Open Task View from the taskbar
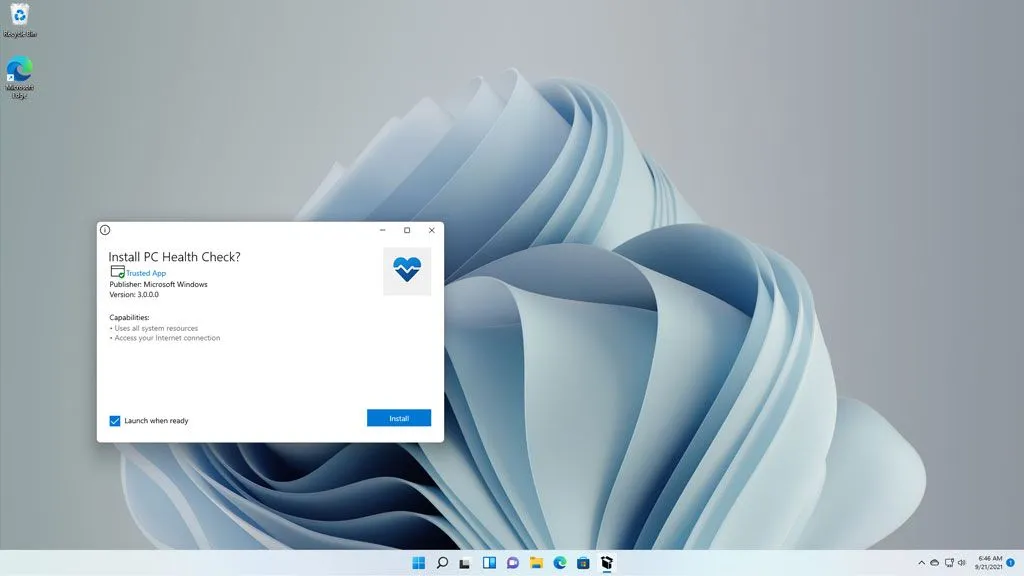This screenshot has width=1024, height=576. pos(465,563)
